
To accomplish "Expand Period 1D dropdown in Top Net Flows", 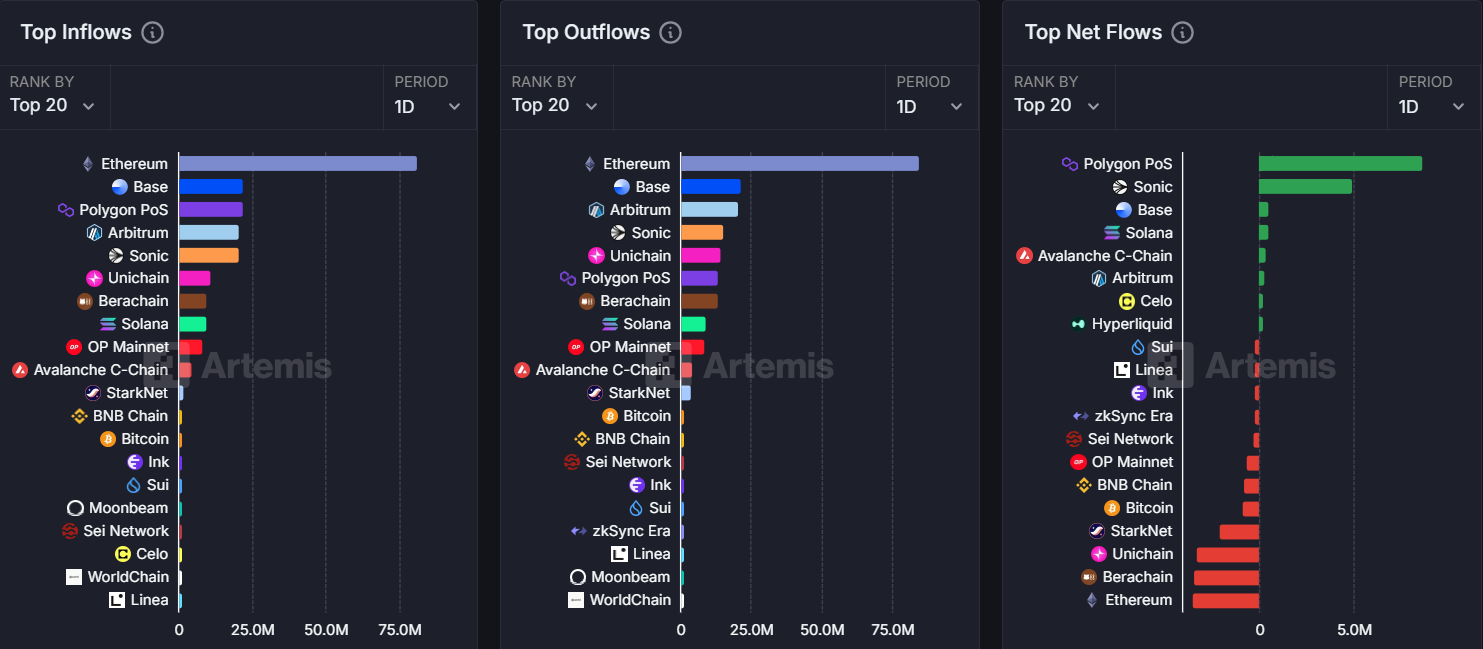I will (1433, 94).
